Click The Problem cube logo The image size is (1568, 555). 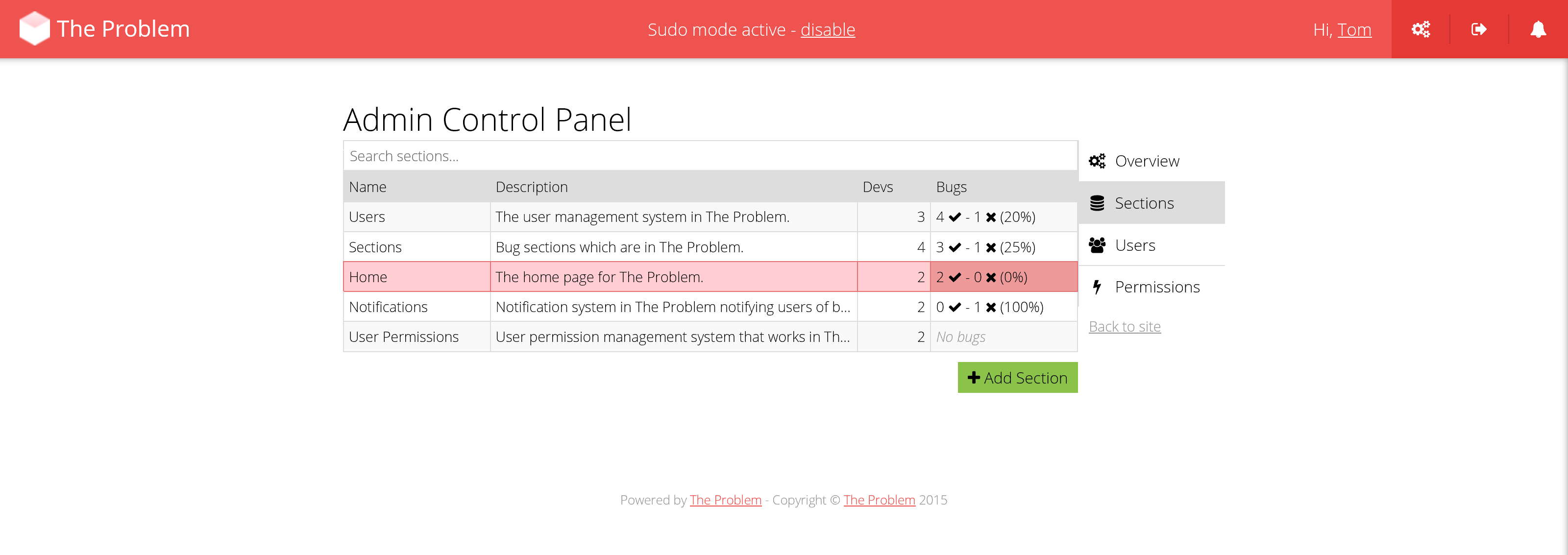34,28
